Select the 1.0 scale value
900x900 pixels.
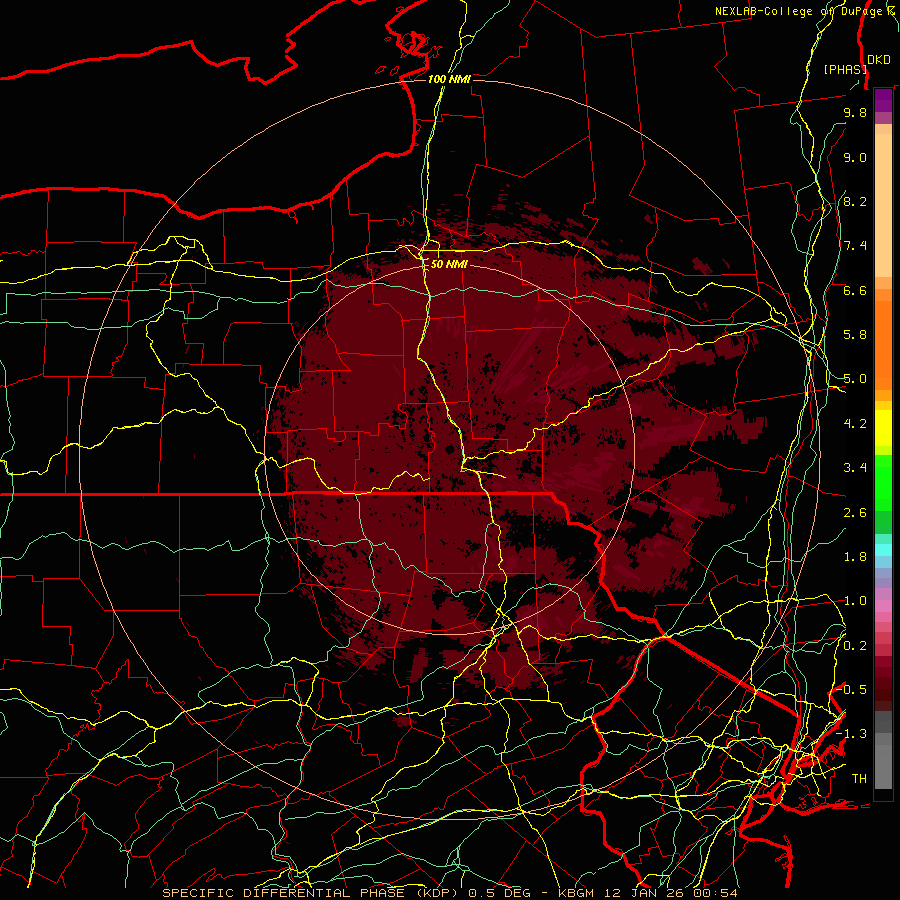click(x=855, y=601)
